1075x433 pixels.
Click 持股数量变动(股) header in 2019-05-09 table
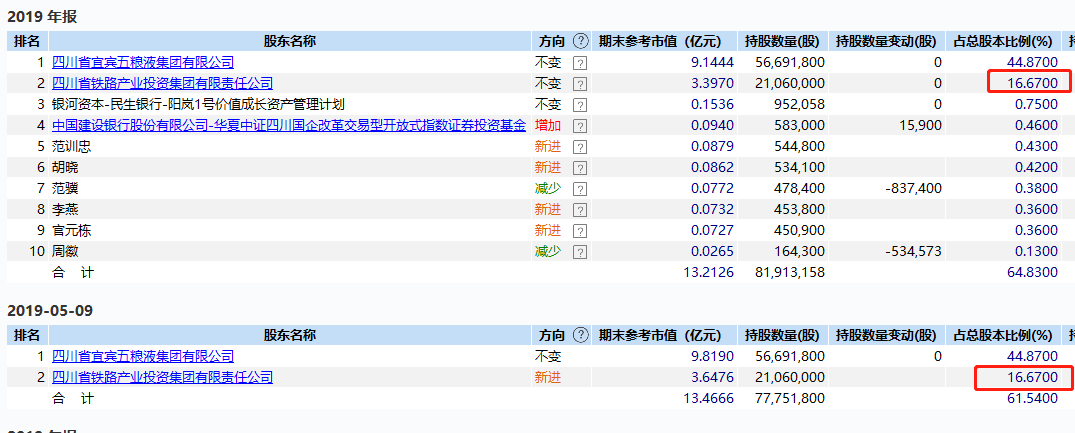886,335
